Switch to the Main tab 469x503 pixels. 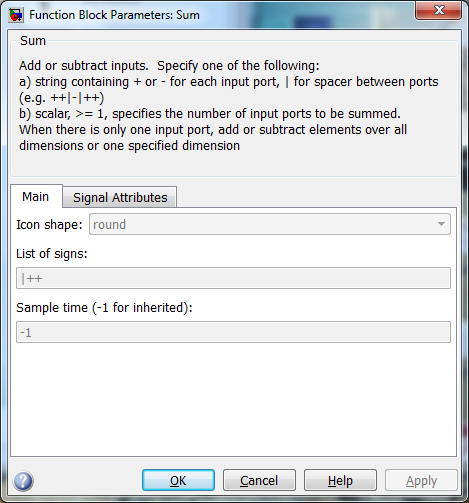[x=36, y=197]
